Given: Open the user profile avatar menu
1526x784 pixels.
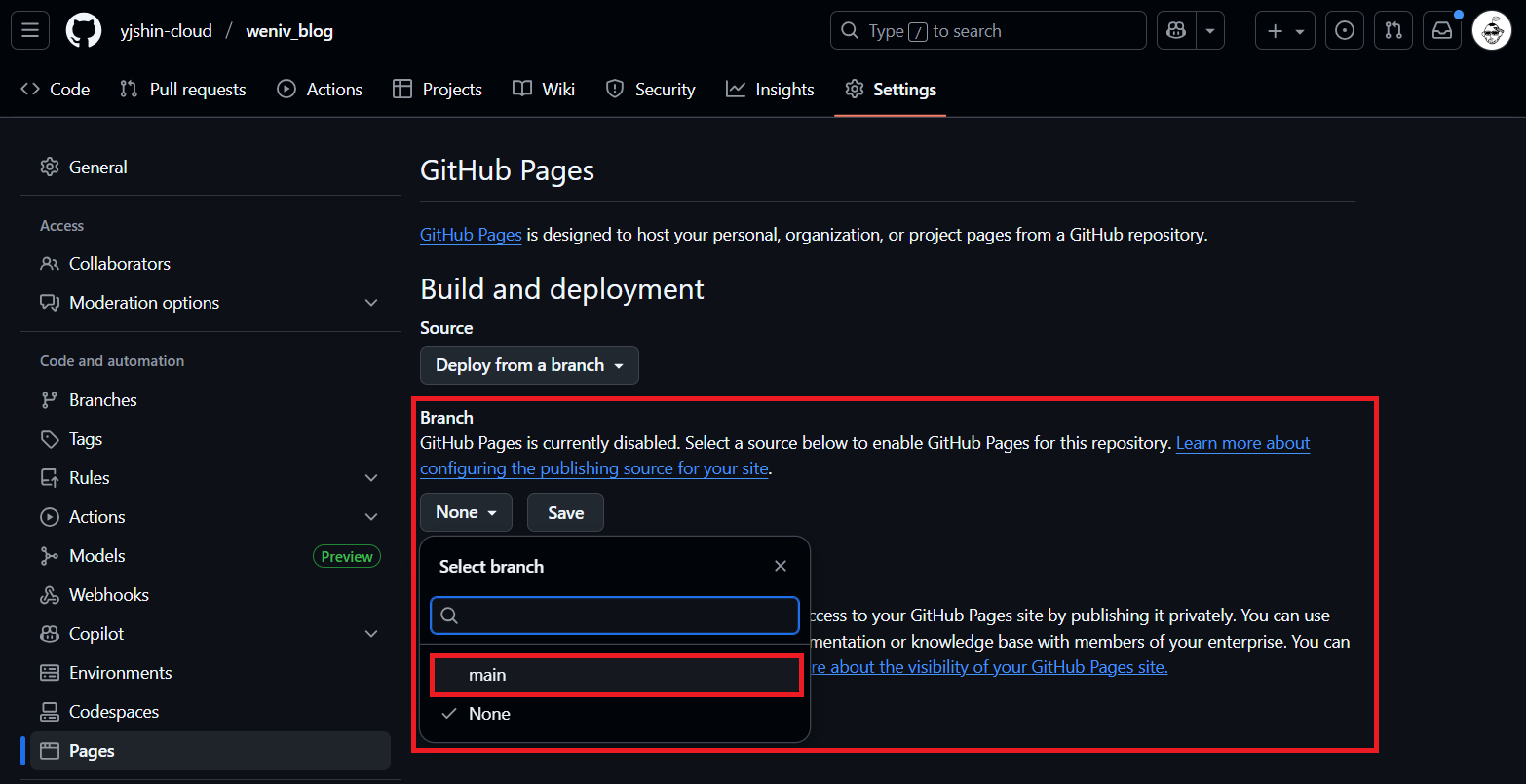Looking at the screenshot, I should [1491, 31].
